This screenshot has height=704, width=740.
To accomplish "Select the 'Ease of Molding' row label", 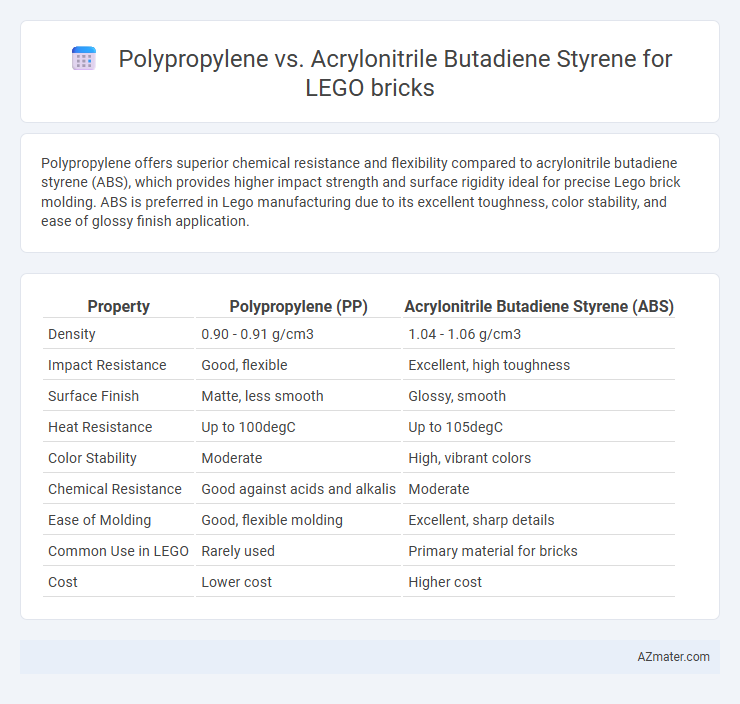I will (x=100, y=520).
